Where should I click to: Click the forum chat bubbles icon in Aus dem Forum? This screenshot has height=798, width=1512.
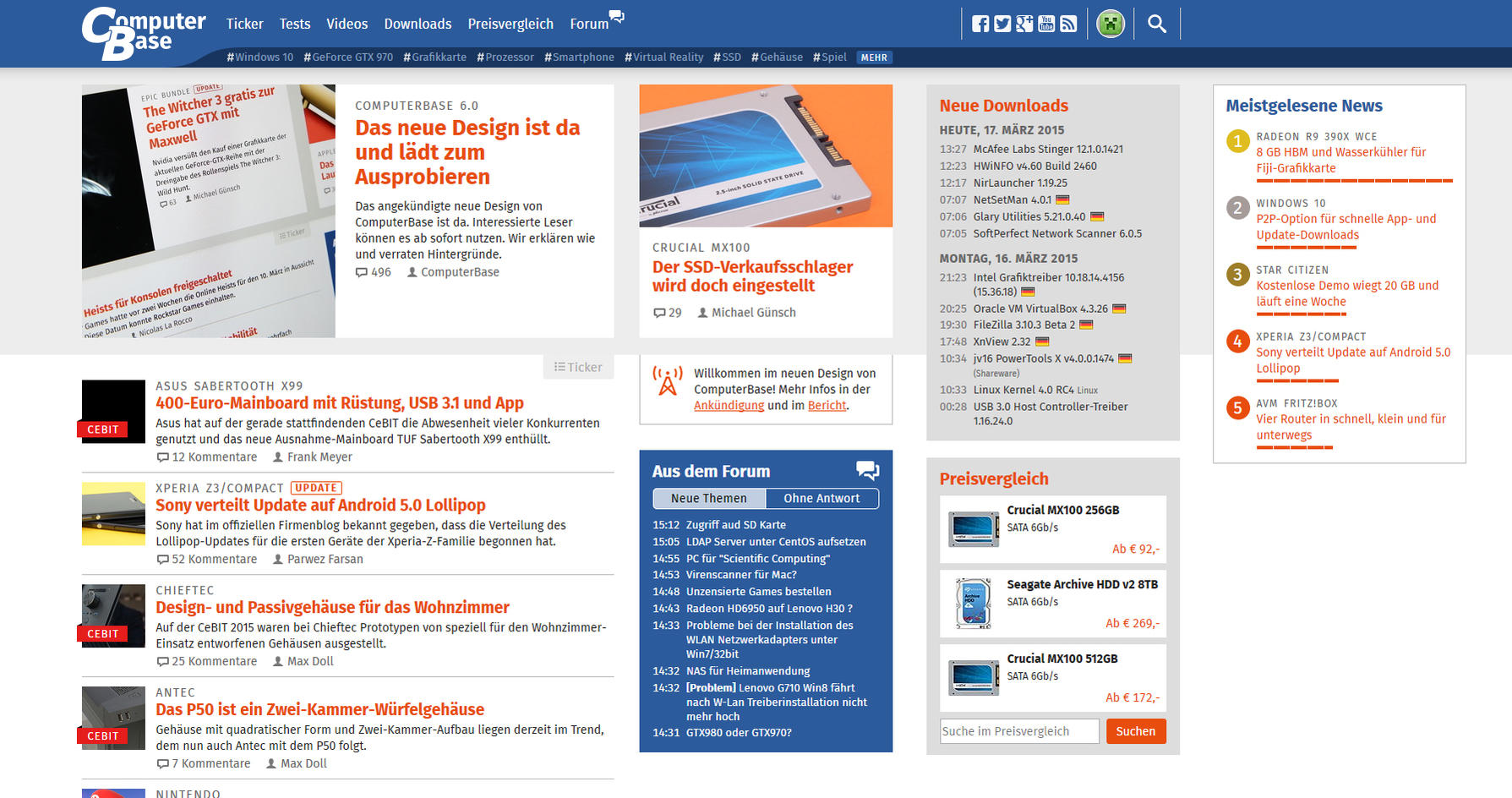[x=867, y=470]
